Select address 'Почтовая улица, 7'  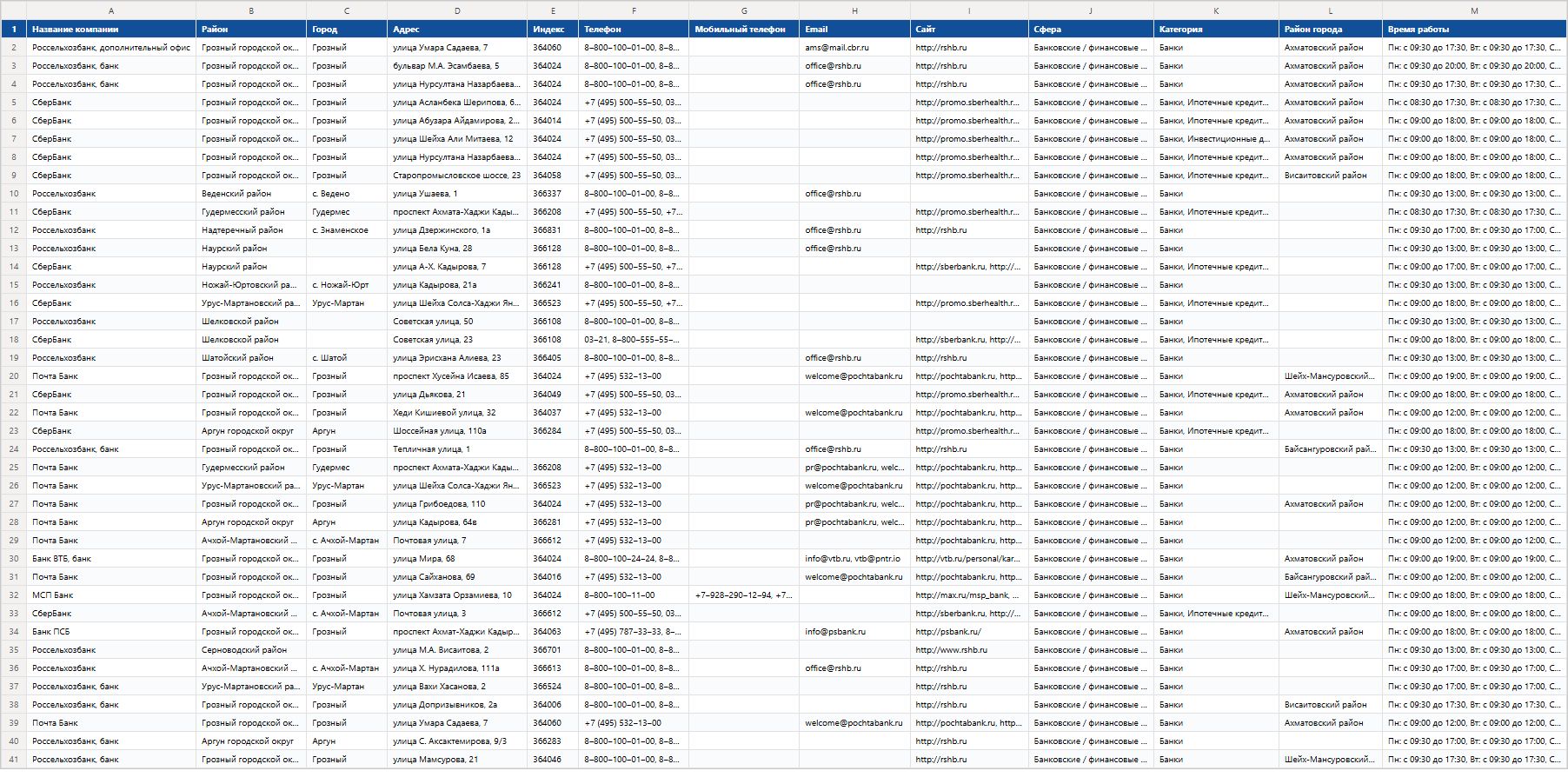(x=457, y=541)
